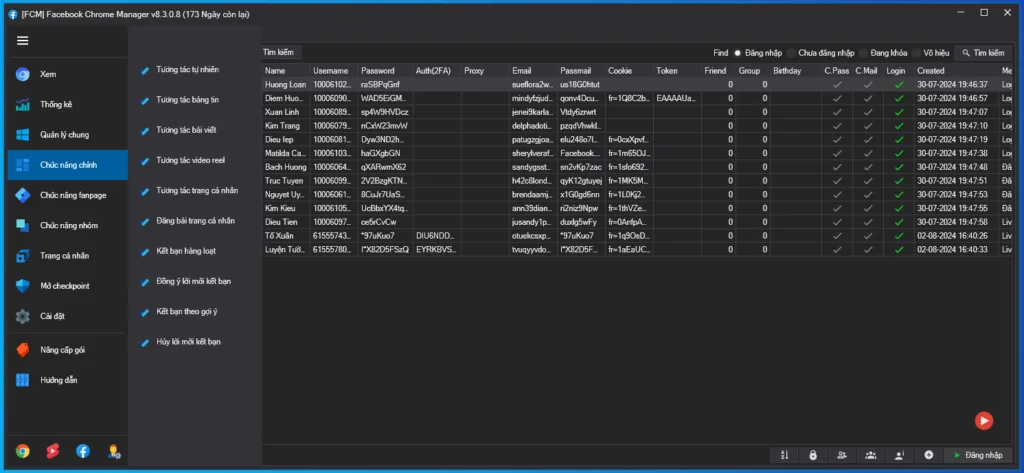Image resolution: width=1024 pixels, height=473 pixels.
Task: Select the Bach Huong name cell
Action: [286, 167]
